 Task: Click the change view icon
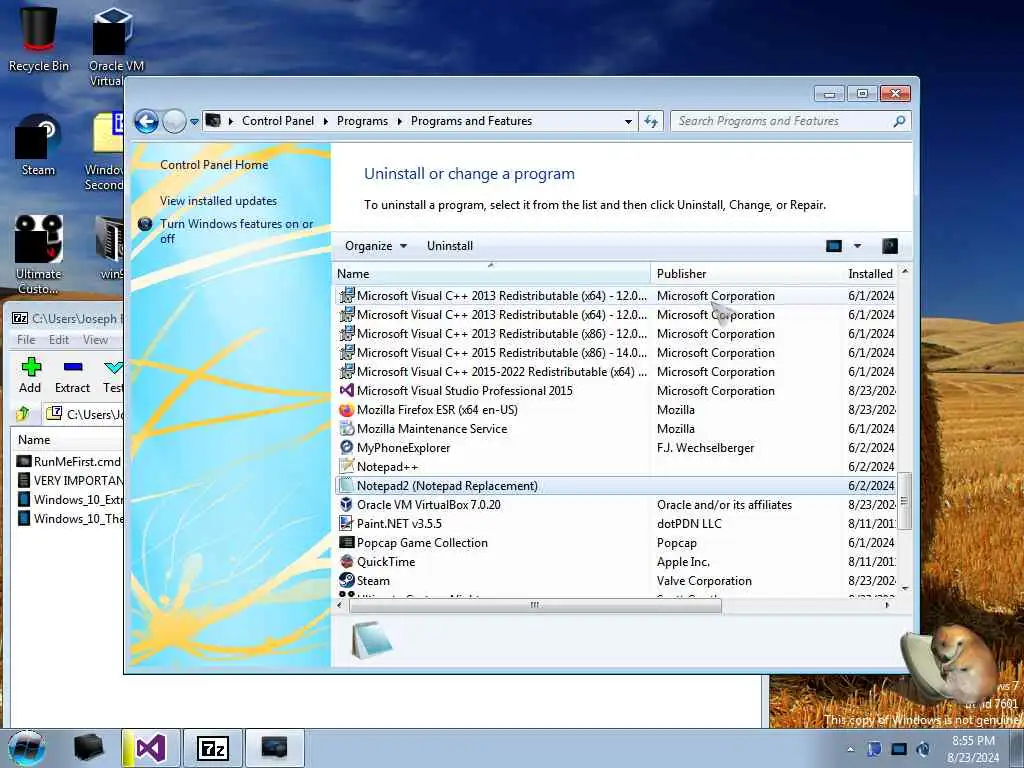(x=834, y=246)
